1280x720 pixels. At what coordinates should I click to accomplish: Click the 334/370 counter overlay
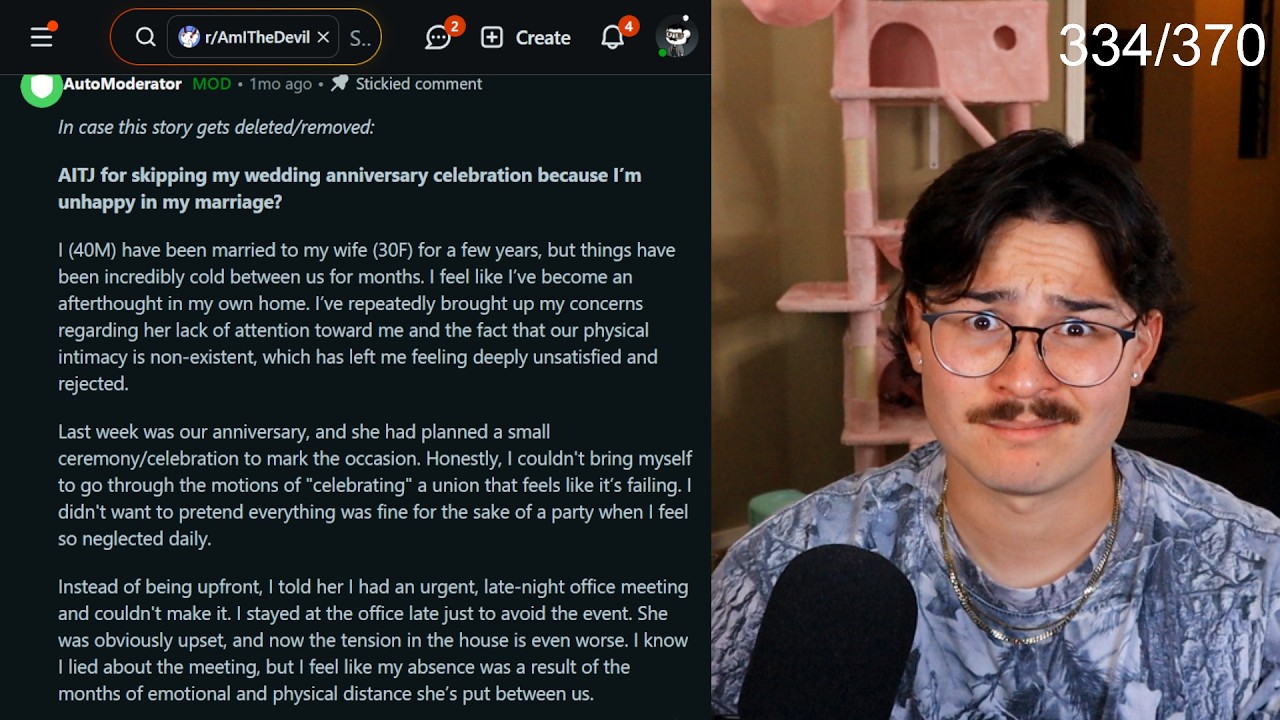(1162, 45)
